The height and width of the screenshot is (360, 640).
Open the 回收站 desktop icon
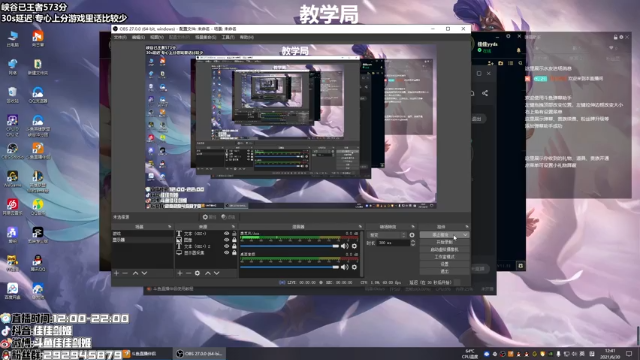coord(13,95)
